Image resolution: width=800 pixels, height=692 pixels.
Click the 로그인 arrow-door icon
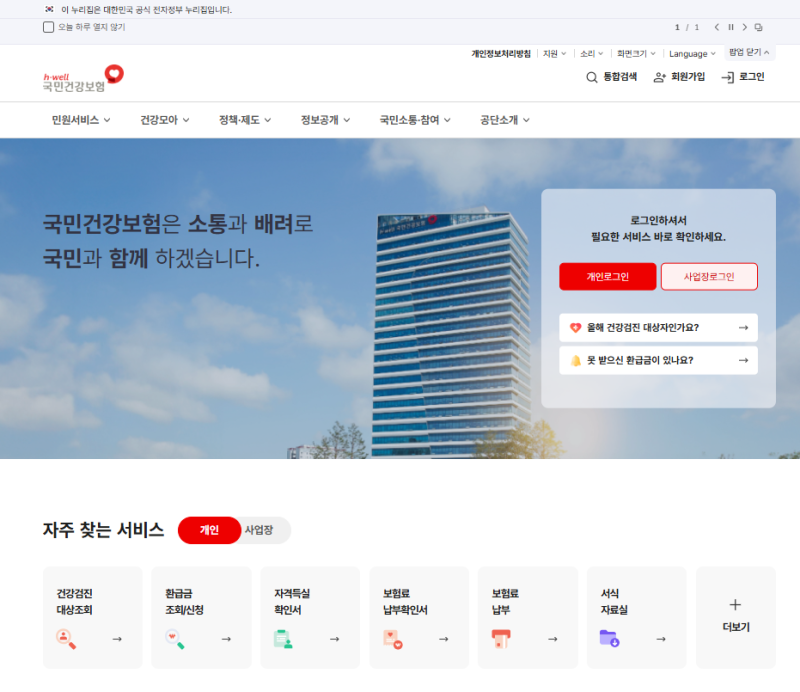(x=728, y=77)
